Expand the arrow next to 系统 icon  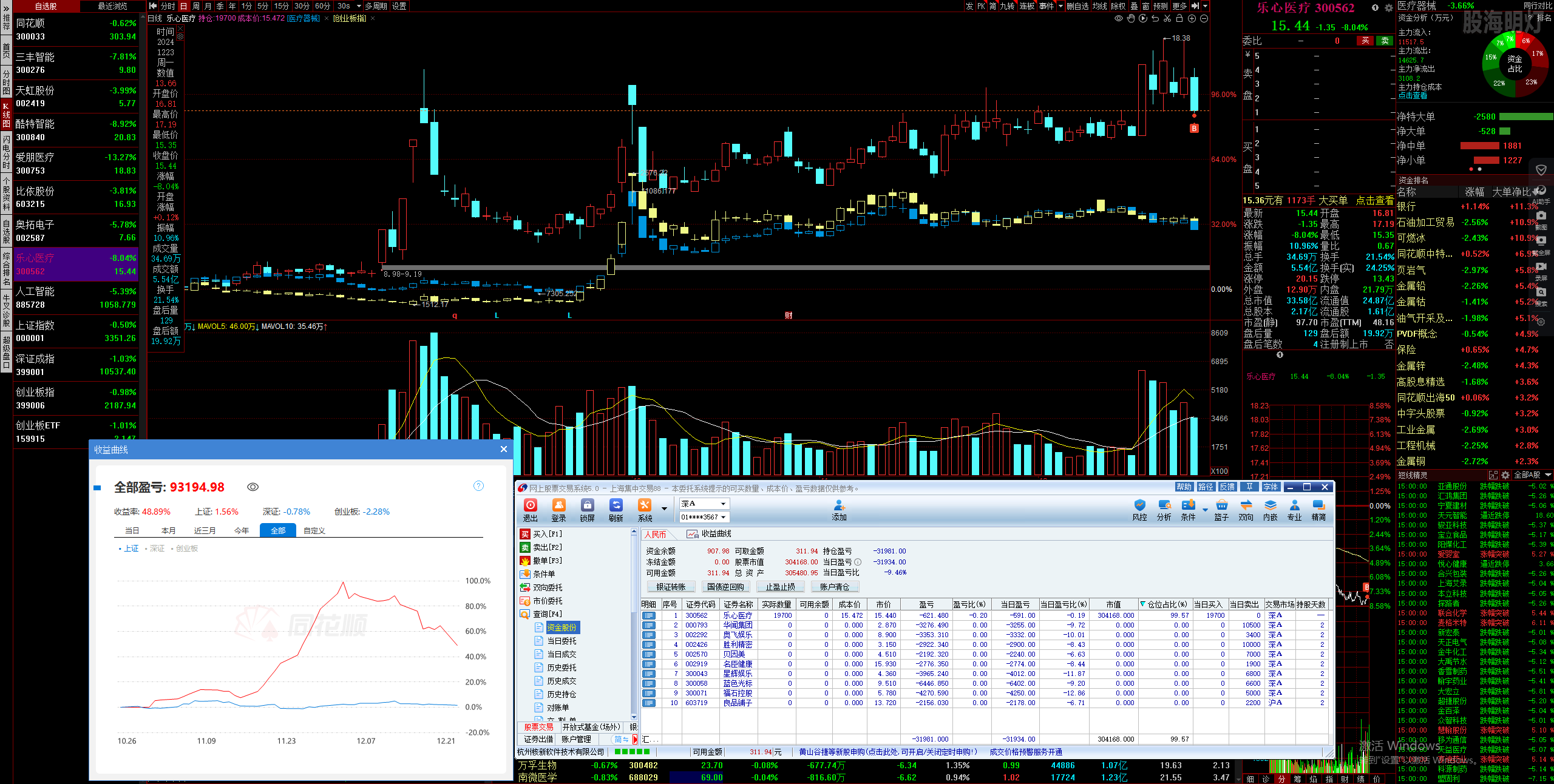(x=664, y=509)
